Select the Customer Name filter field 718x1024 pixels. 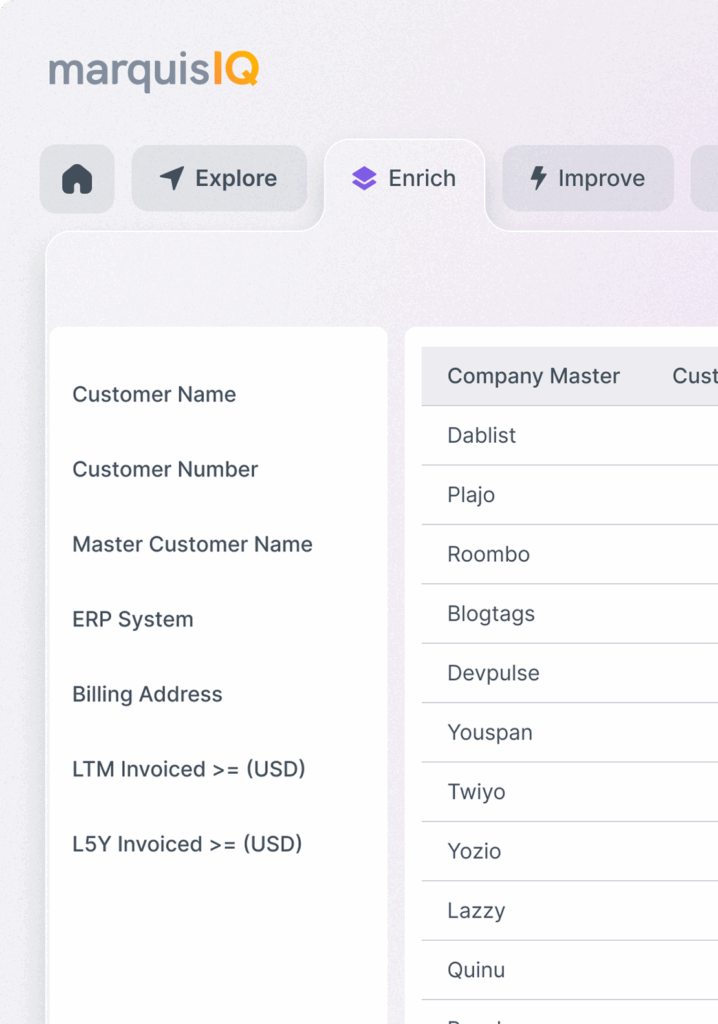click(x=154, y=394)
